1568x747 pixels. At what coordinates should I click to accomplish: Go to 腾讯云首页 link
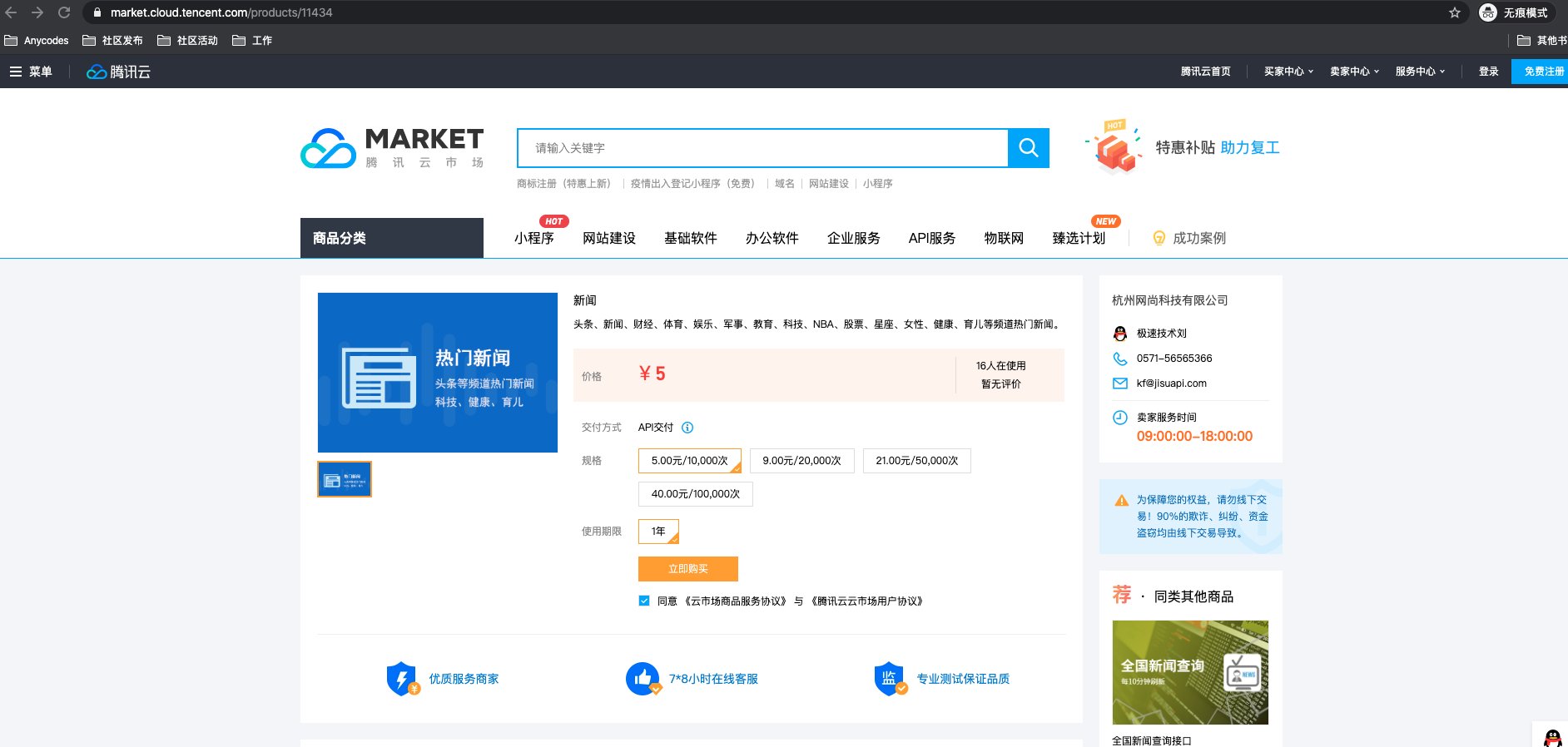click(1206, 72)
